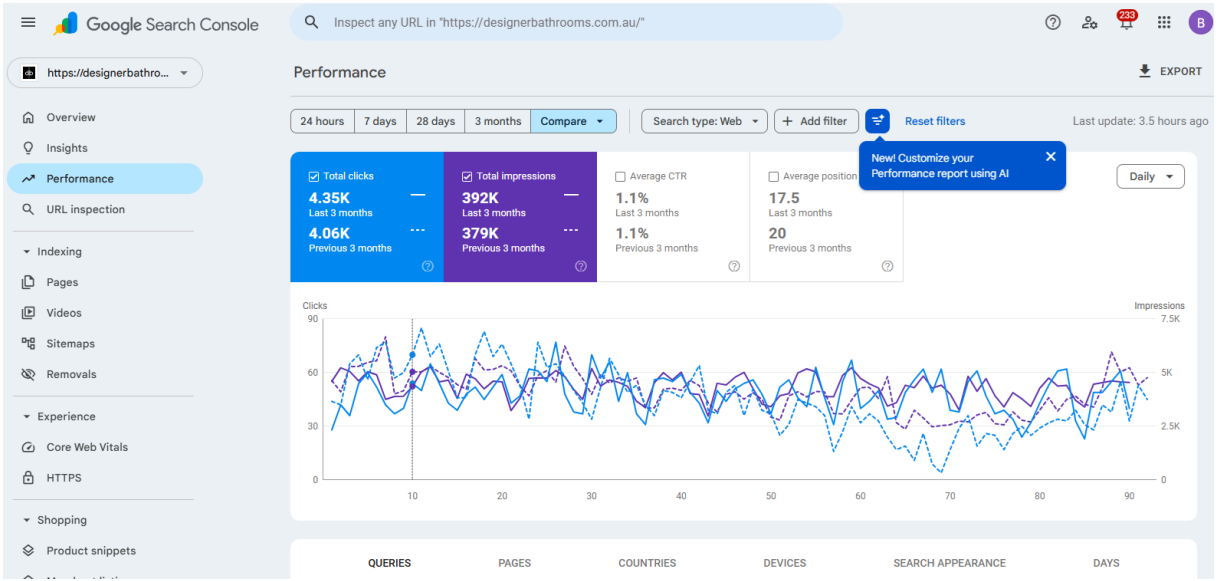Click the Add filter button
Screen dimensions: 1225x581
tap(816, 121)
